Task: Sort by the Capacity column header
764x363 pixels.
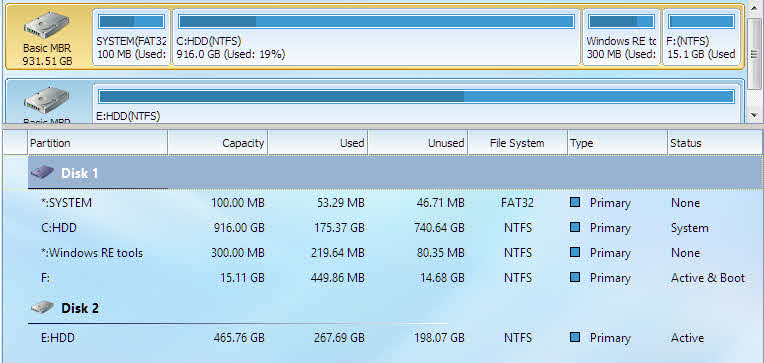Action: [x=218, y=143]
